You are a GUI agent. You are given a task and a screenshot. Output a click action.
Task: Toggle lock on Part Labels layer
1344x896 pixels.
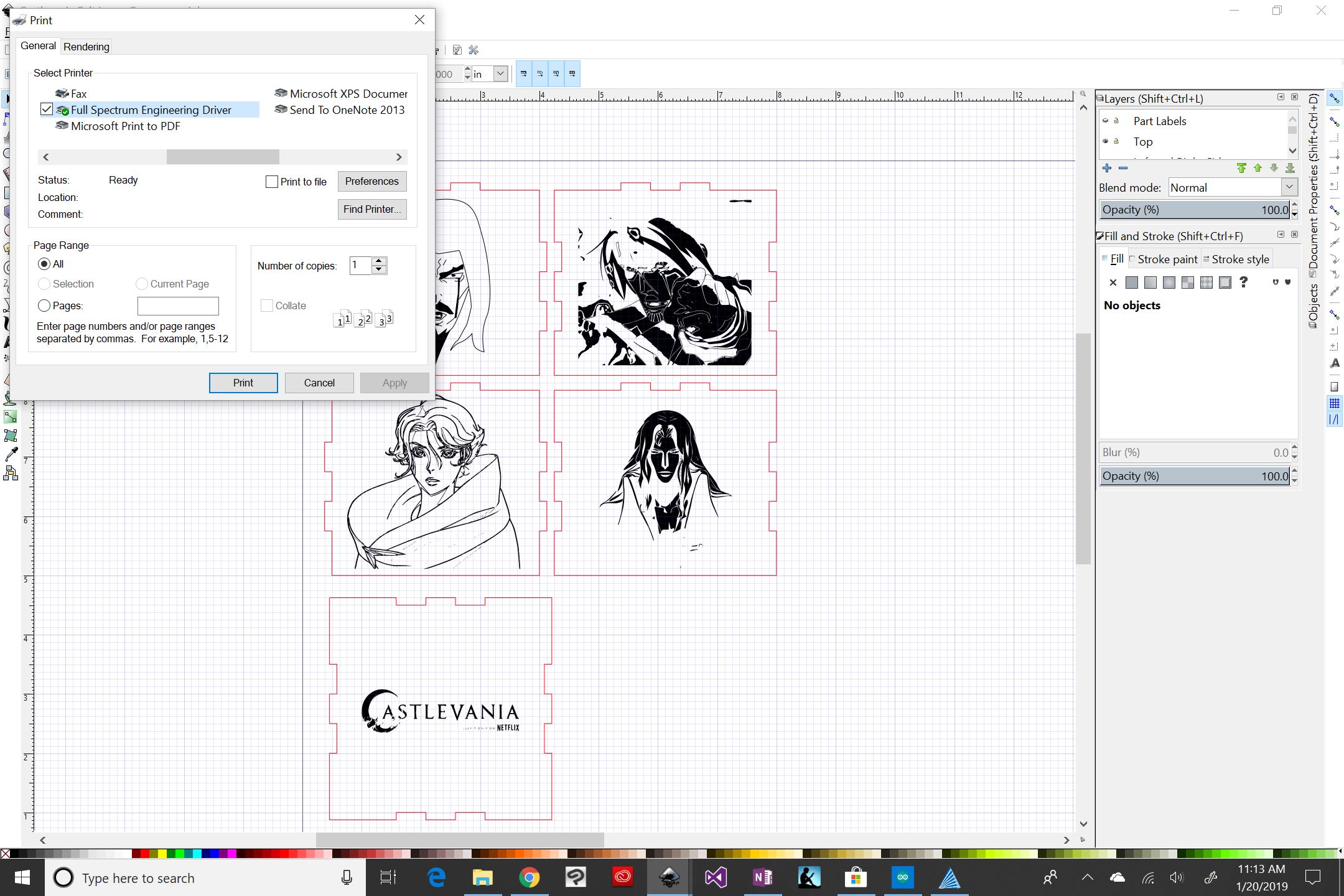click(1117, 121)
